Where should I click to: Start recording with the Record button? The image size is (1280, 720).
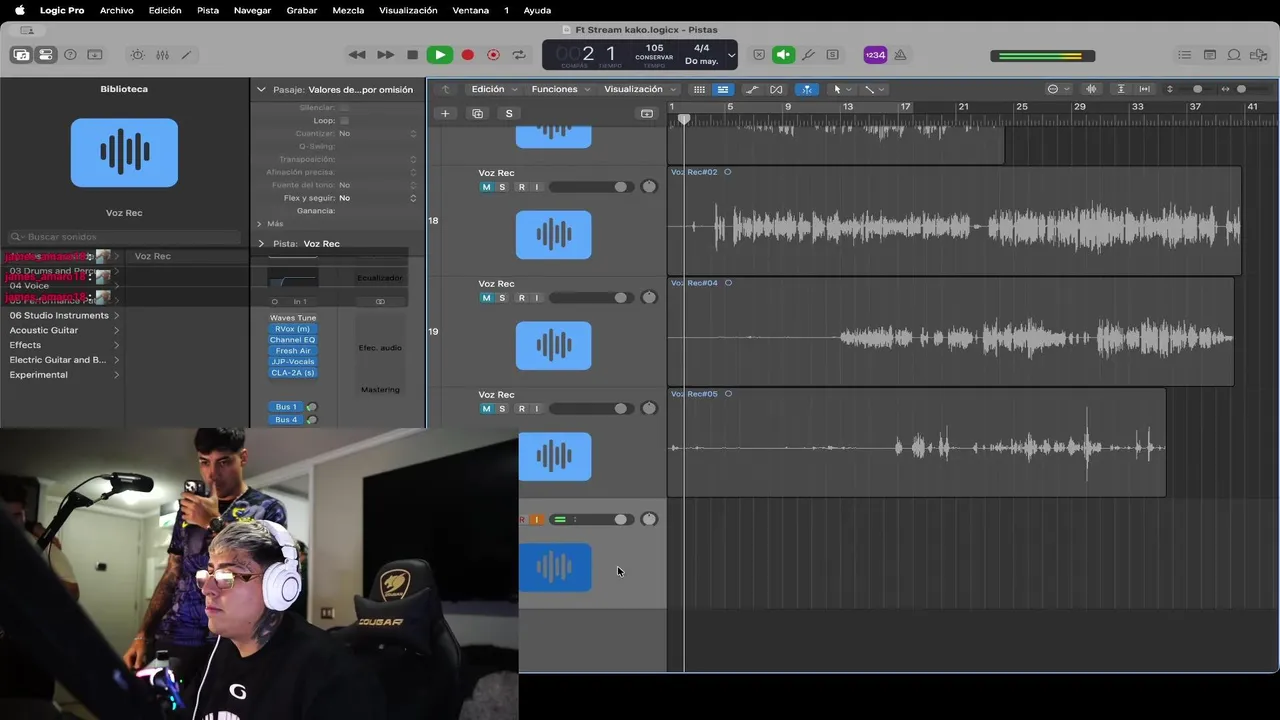pos(467,55)
